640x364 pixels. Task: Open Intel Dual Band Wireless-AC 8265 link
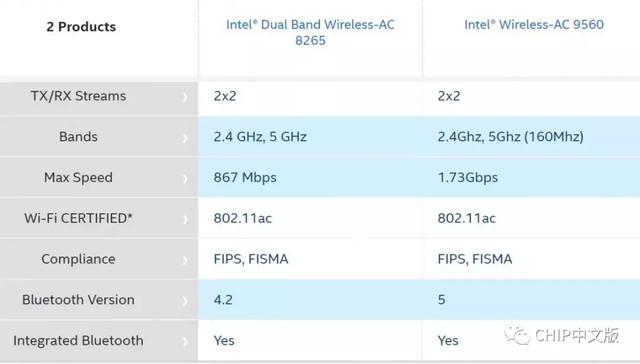[x=310, y=32]
